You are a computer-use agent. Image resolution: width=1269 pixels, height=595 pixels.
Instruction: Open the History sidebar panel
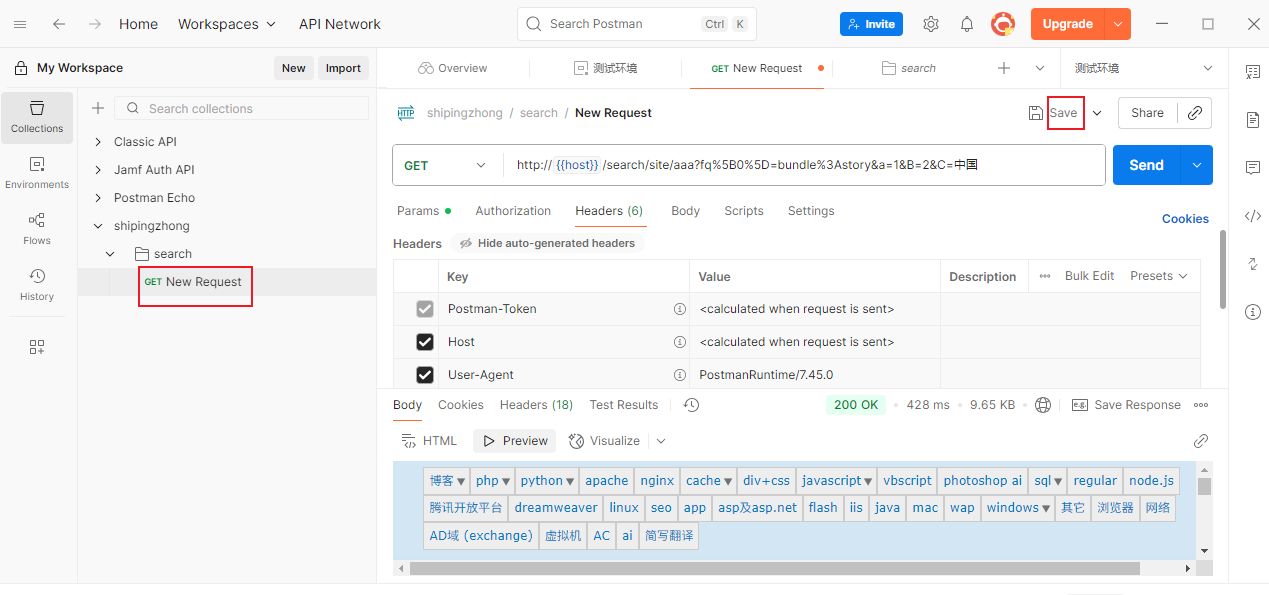point(37,285)
